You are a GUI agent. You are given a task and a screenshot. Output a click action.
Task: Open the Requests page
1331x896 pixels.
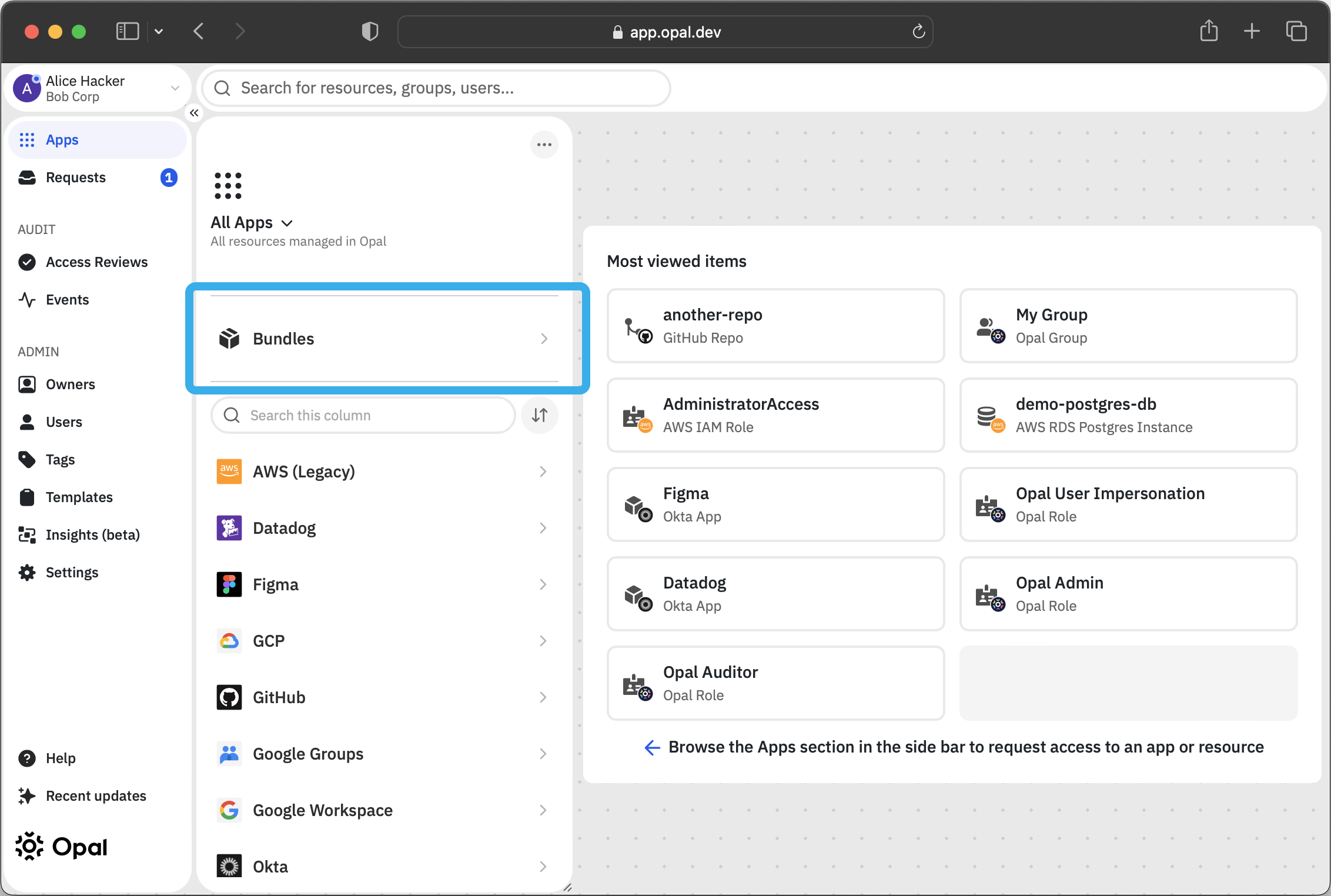click(98, 178)
